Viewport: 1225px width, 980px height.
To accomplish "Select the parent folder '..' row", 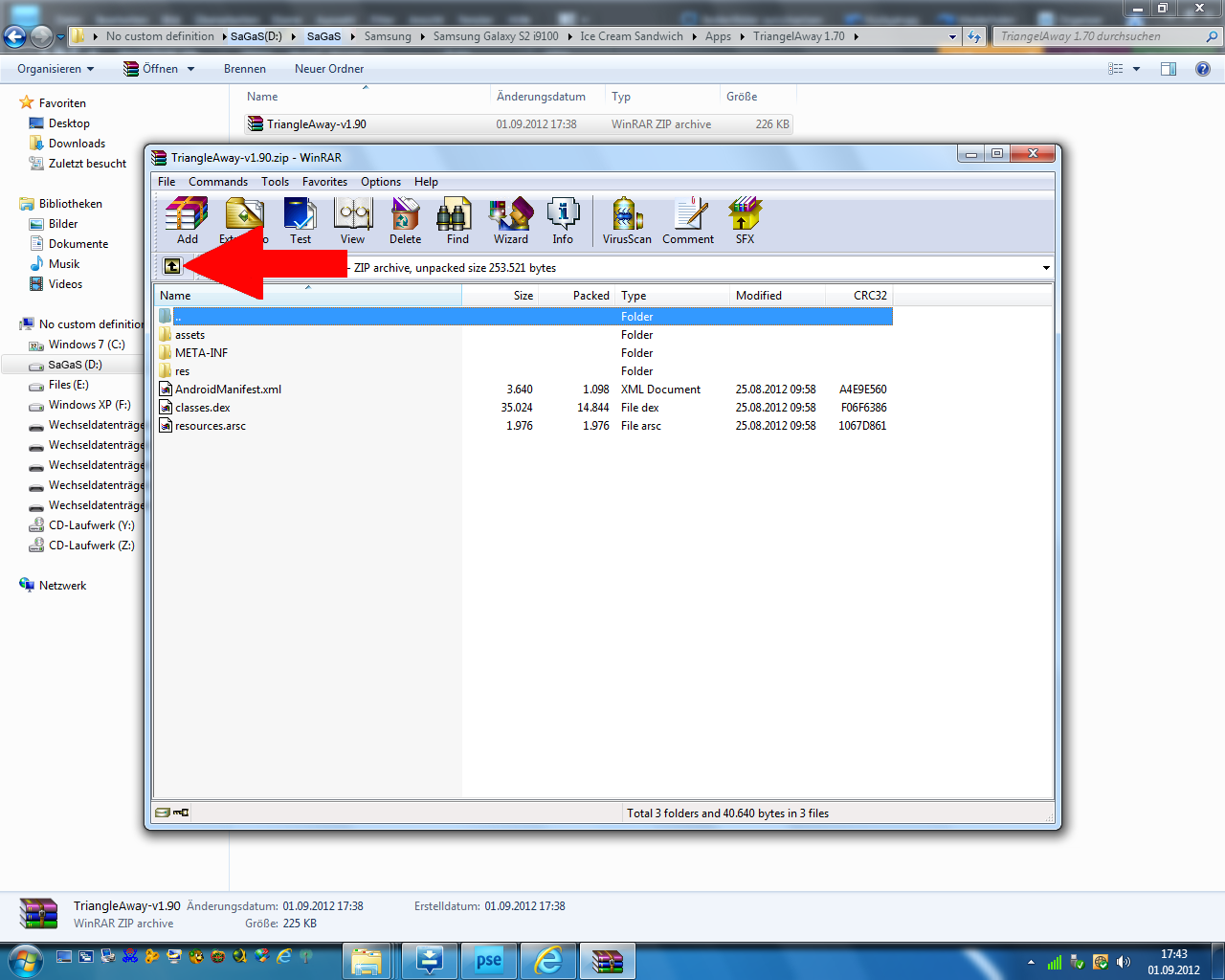I will coord(523,317).
